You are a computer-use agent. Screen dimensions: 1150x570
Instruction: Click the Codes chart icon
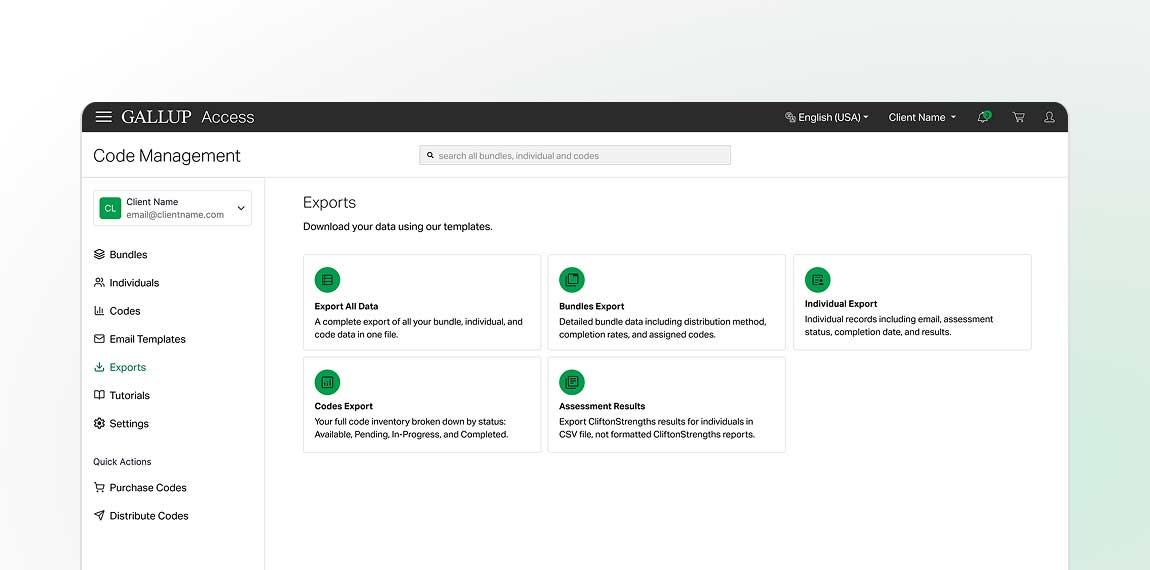pyautogui.click(x=99, y=311)
